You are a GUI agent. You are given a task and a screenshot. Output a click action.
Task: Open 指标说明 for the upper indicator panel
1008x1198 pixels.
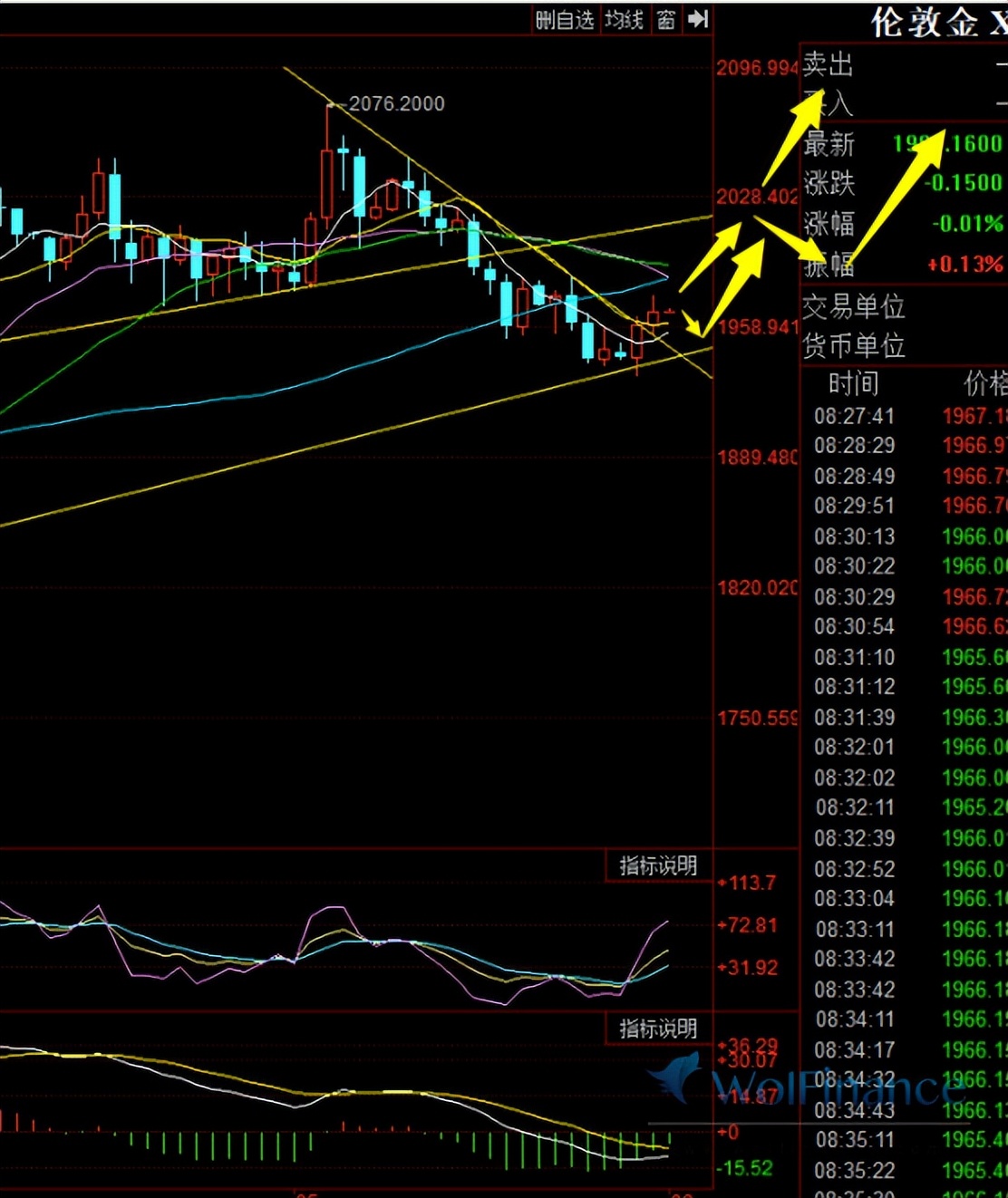tap(658, 865)
